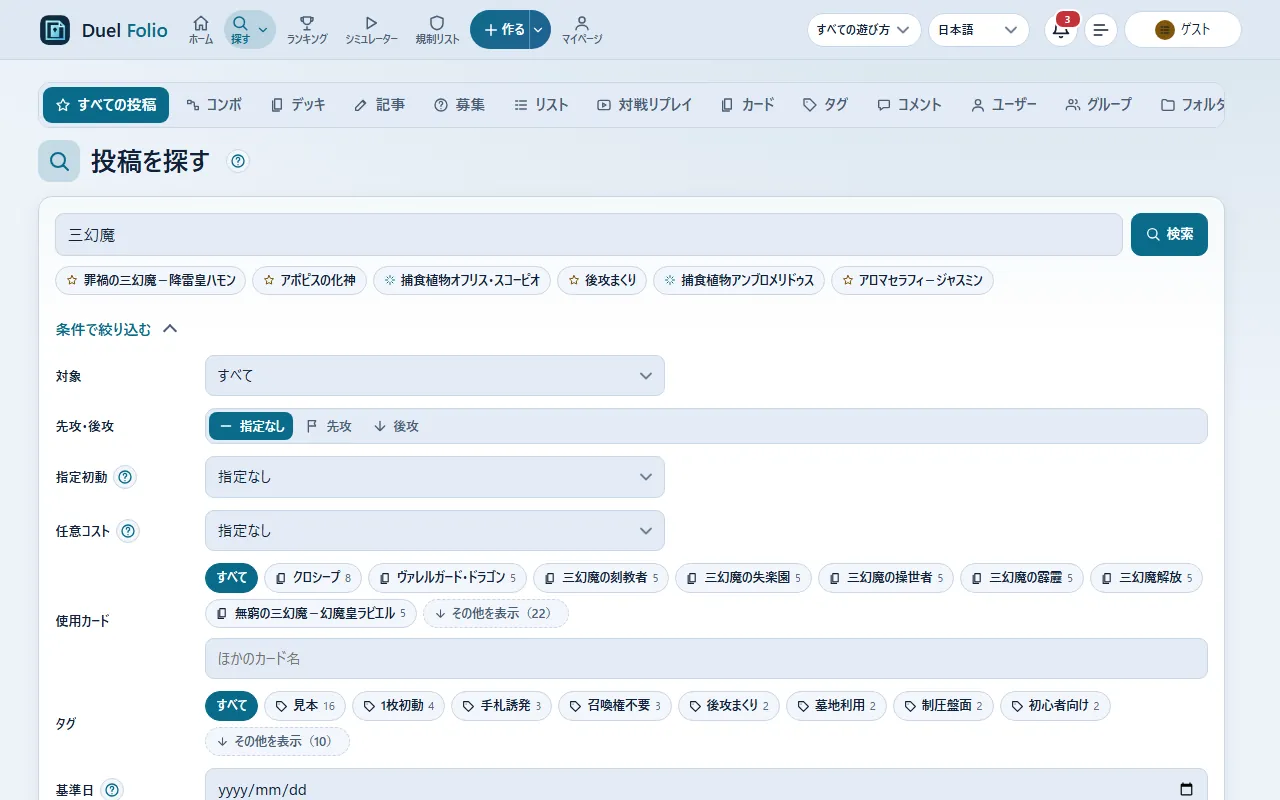
Task: Go to ホーム in top navigation
Action: pos(201,30)
